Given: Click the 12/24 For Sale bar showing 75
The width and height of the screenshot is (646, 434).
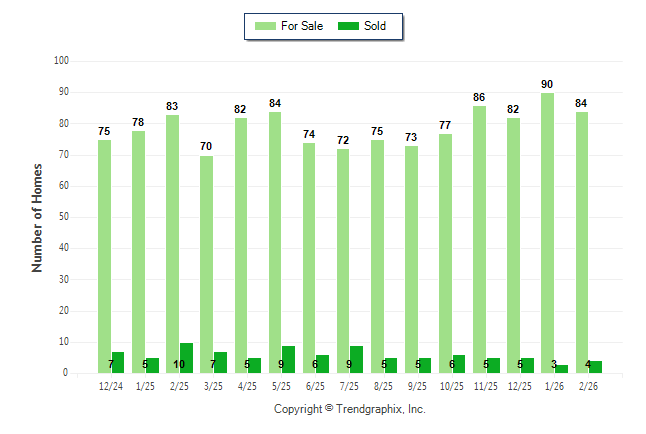Looking at the screenshot, I should click(x=105, y=256).
